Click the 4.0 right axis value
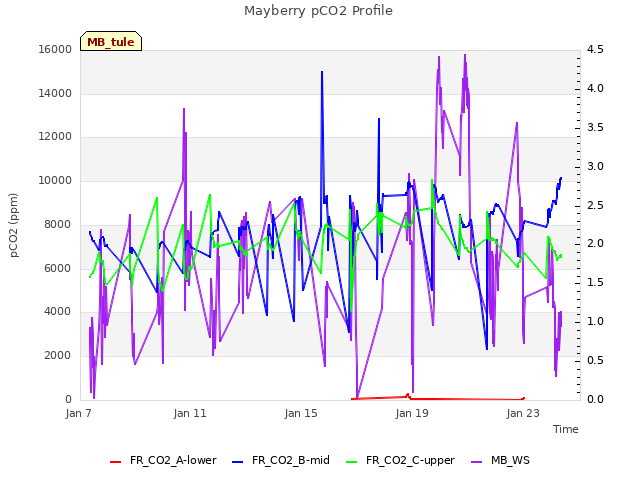 tap(595, 89)
